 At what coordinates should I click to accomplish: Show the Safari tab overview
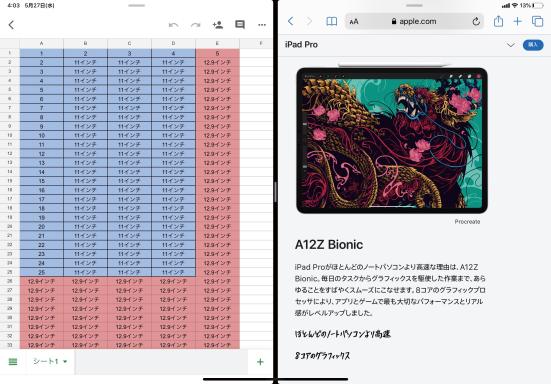click(537, 21)
